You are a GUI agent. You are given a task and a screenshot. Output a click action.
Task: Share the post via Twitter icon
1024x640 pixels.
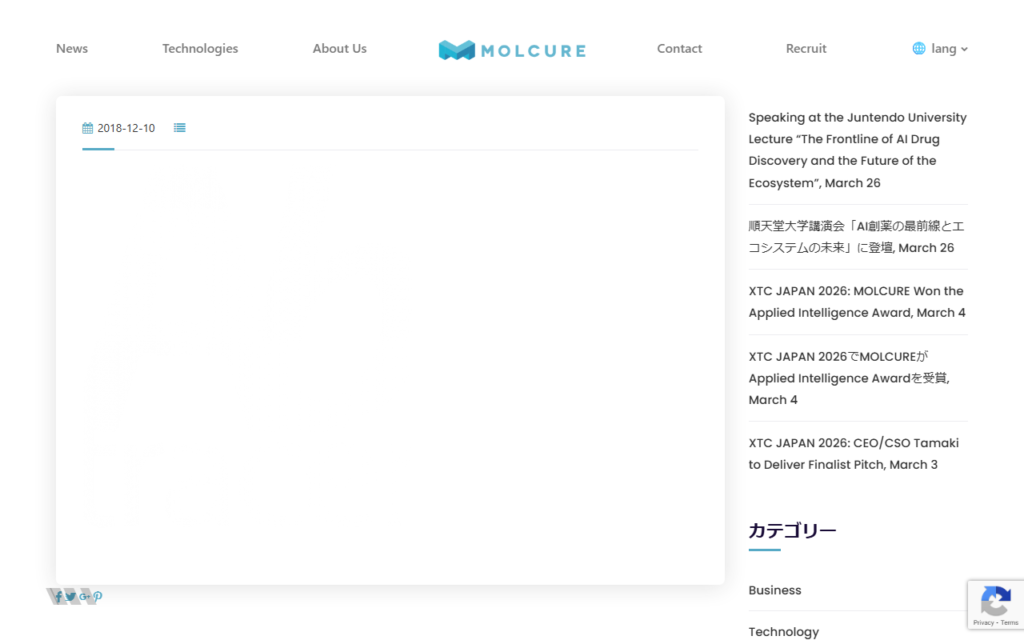pyautogui.click(x=71, y=597)
